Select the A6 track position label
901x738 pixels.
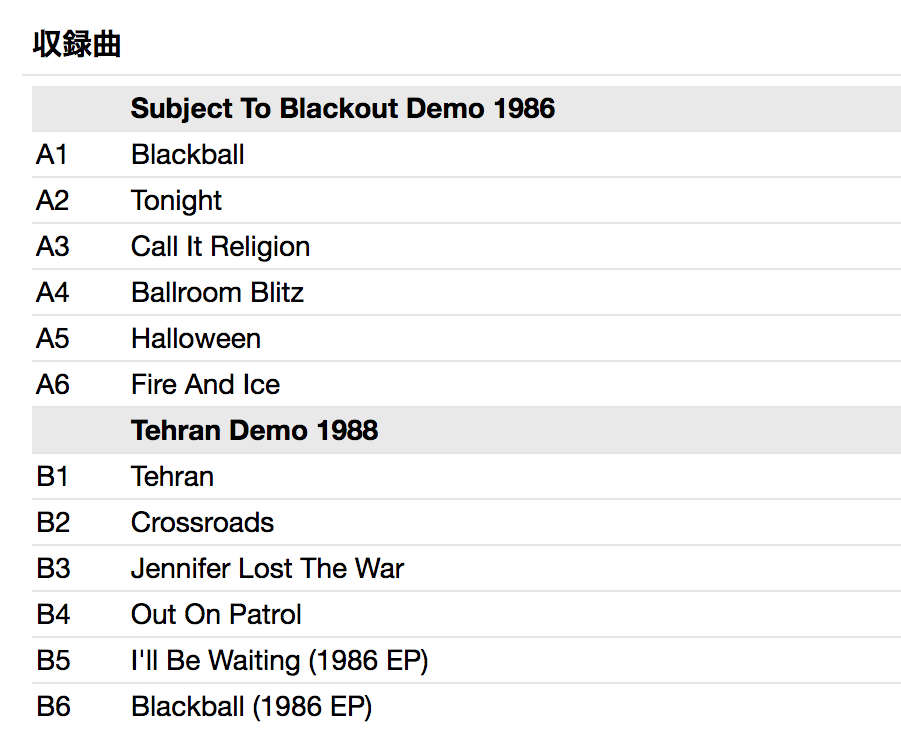click(53, 385)
